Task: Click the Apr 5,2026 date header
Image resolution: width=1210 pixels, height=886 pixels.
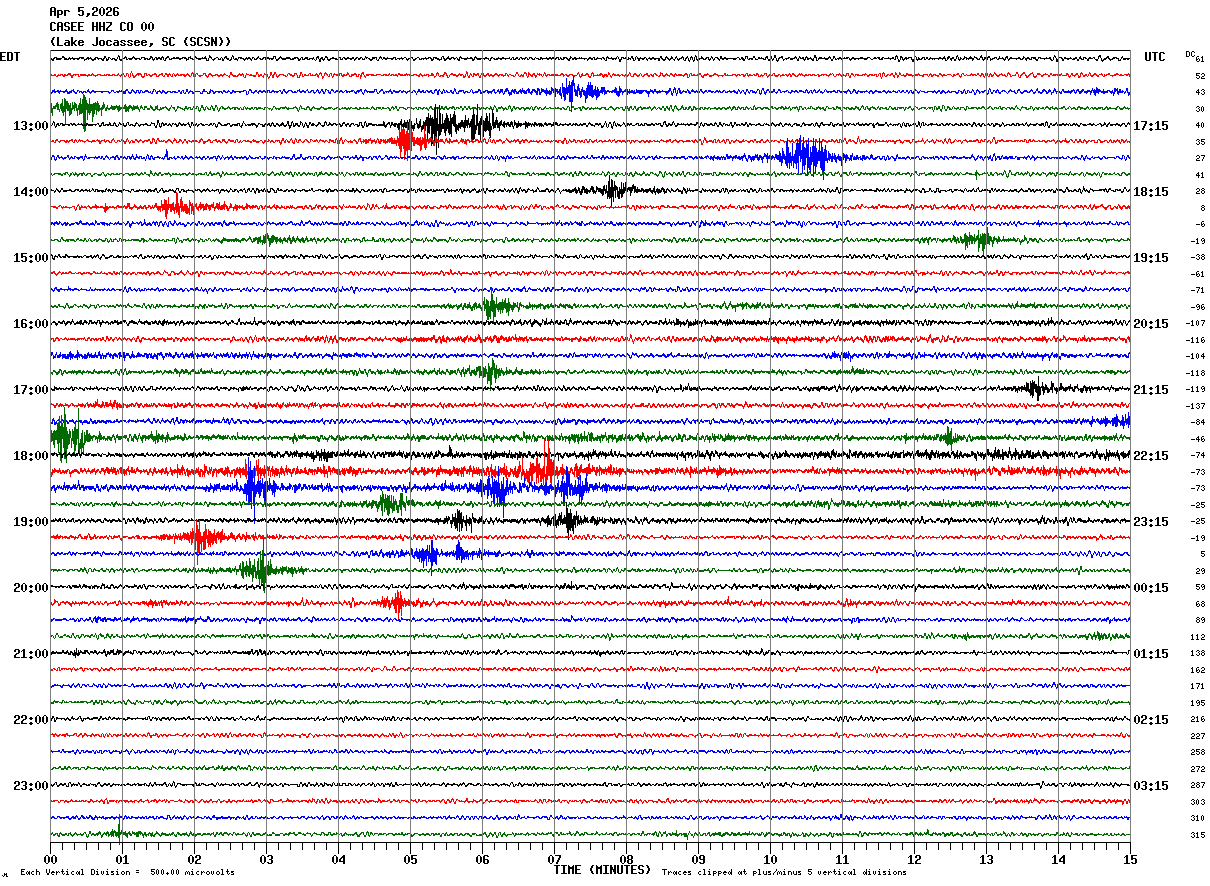Action: click(84, 12)
